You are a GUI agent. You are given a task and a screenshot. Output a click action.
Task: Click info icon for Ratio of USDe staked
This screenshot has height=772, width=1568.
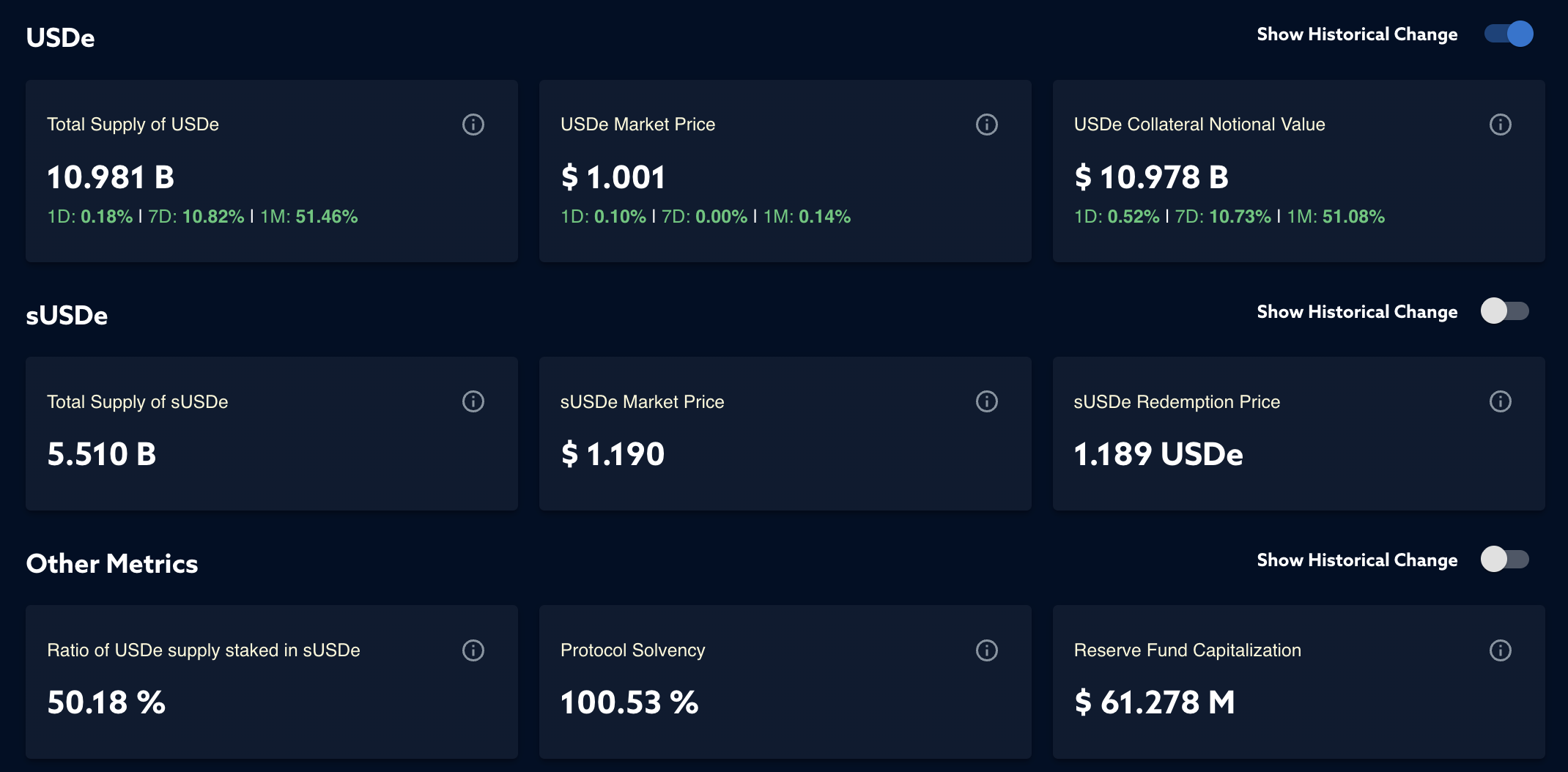coord(473,650)
